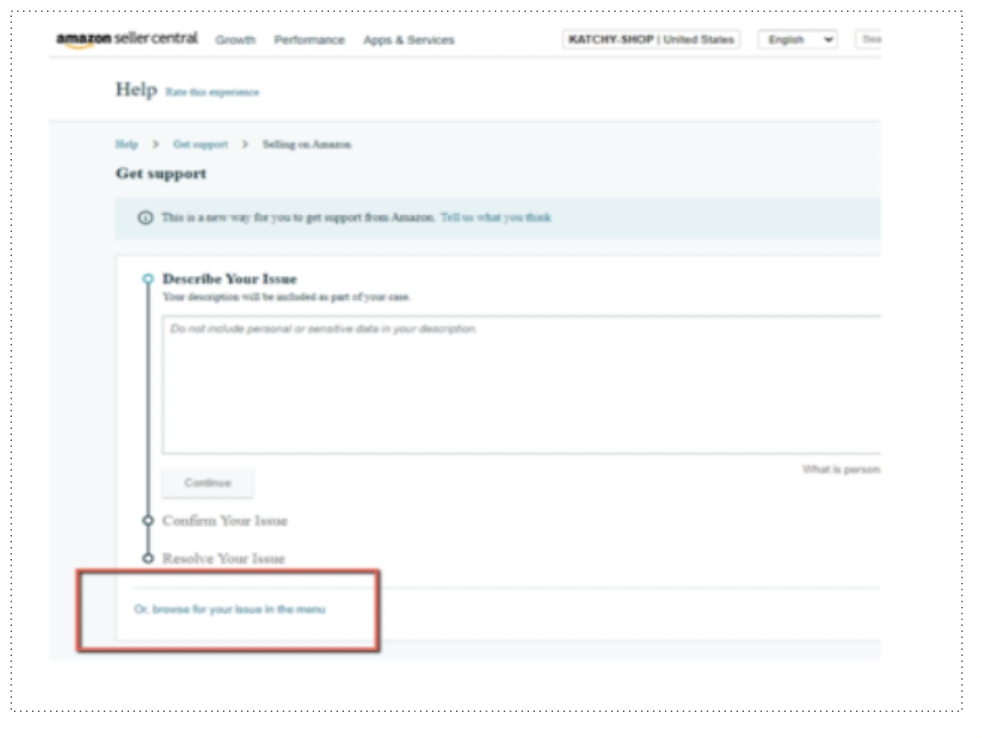This screenshot has width=982, height=738.
Task: Open the KATCHY SHOP United States account selector
Action: 651,39
